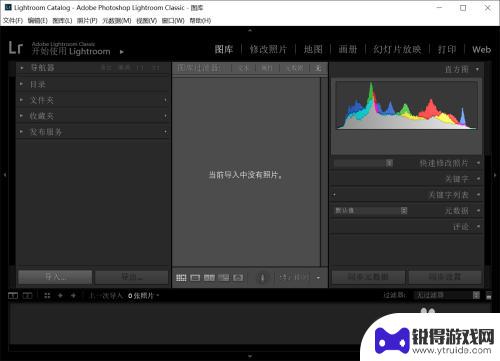
Task: Expand the 关键字 panel
Action: [x=478, y=179]
